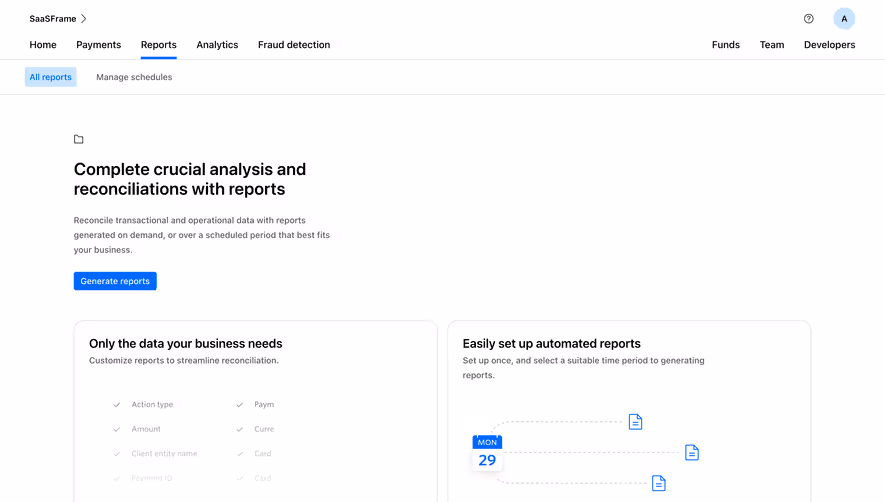The width and height of the screenshot is (885, 502).
Task: Open the user avatar A menu
Action: pyautogui.click(x=844, y=19)
